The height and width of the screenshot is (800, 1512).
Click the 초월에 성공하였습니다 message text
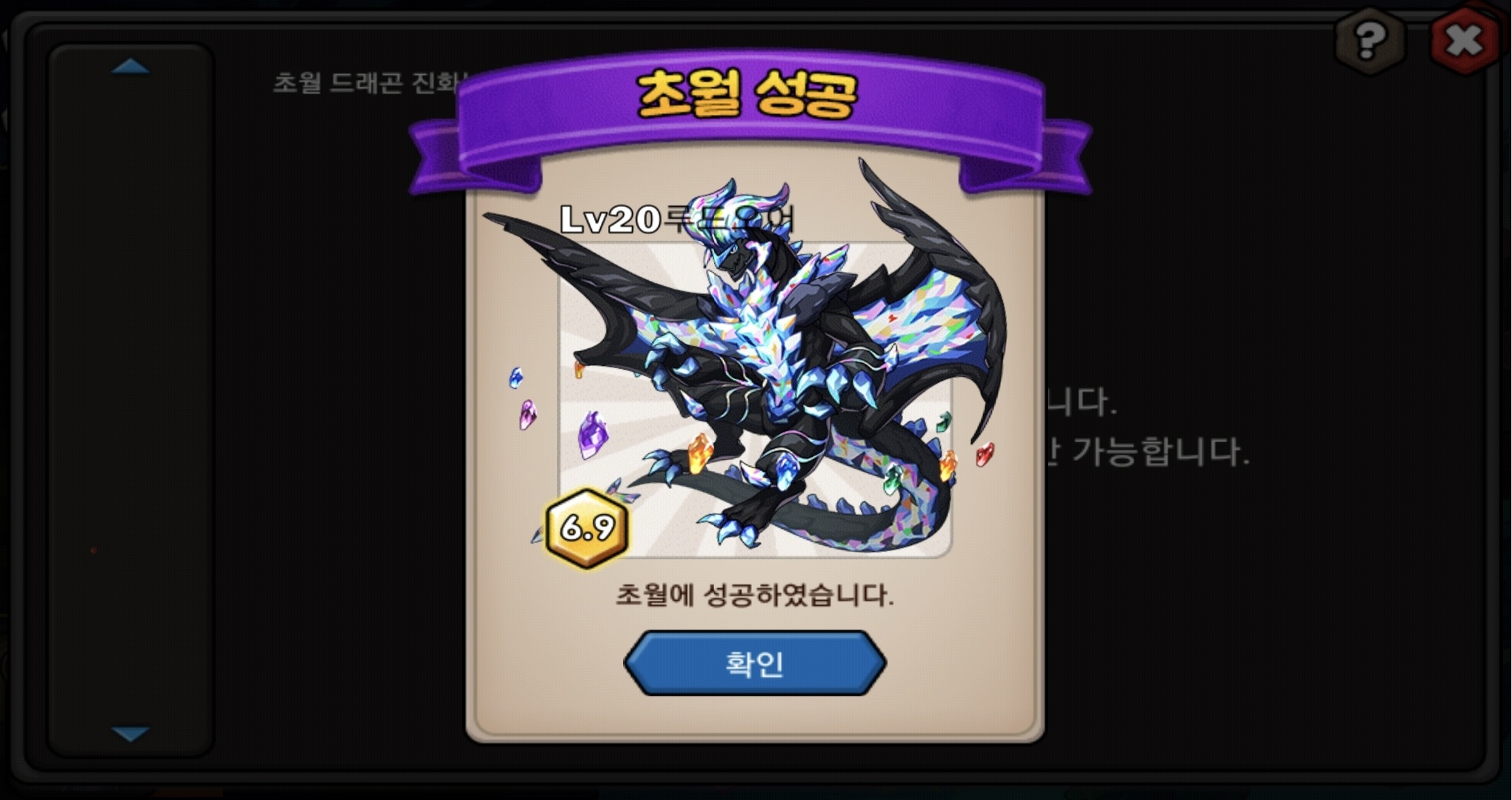point(755,595)
